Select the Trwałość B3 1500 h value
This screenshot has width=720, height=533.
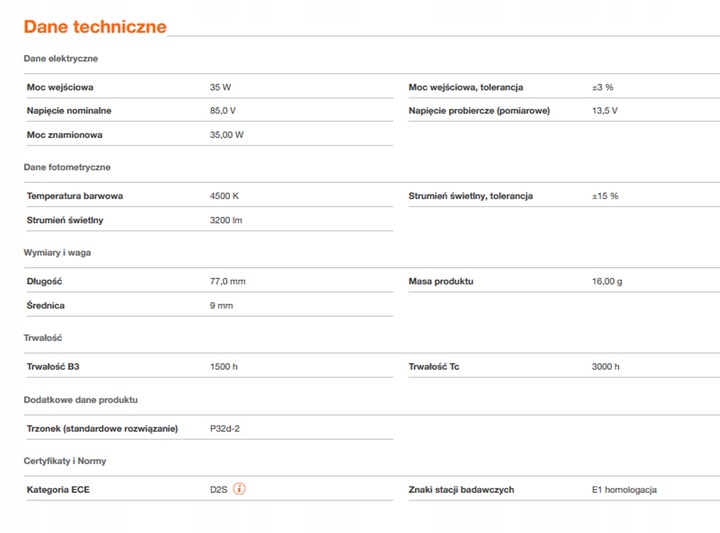224,367
